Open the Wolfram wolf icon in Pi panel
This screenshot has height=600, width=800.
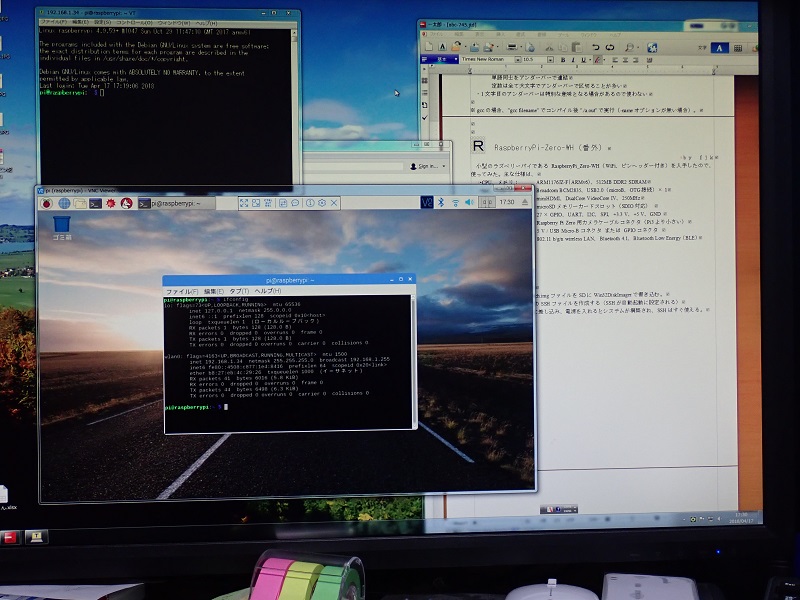(127, 203)
